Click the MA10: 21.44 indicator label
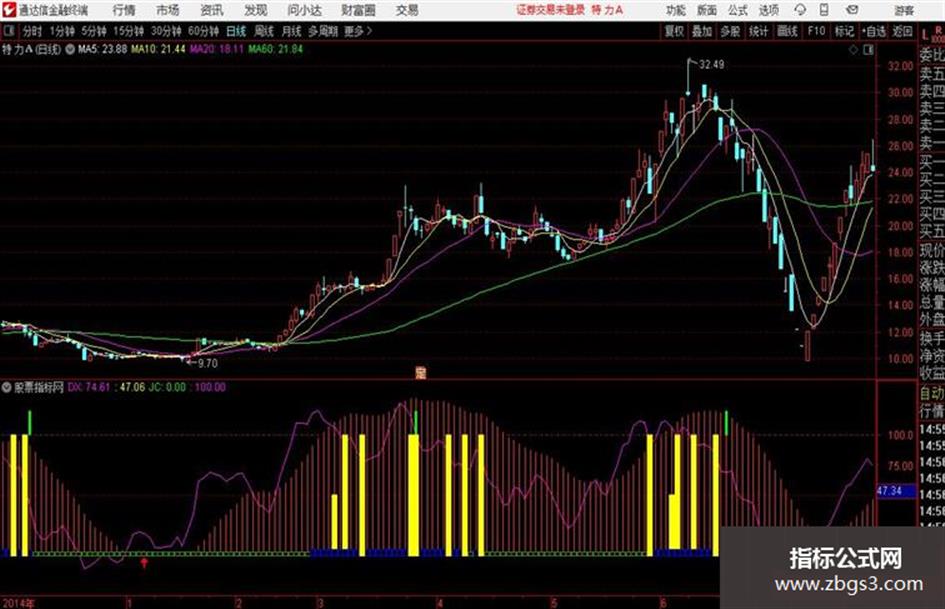The image size is (945, 609). pos(159,49)
